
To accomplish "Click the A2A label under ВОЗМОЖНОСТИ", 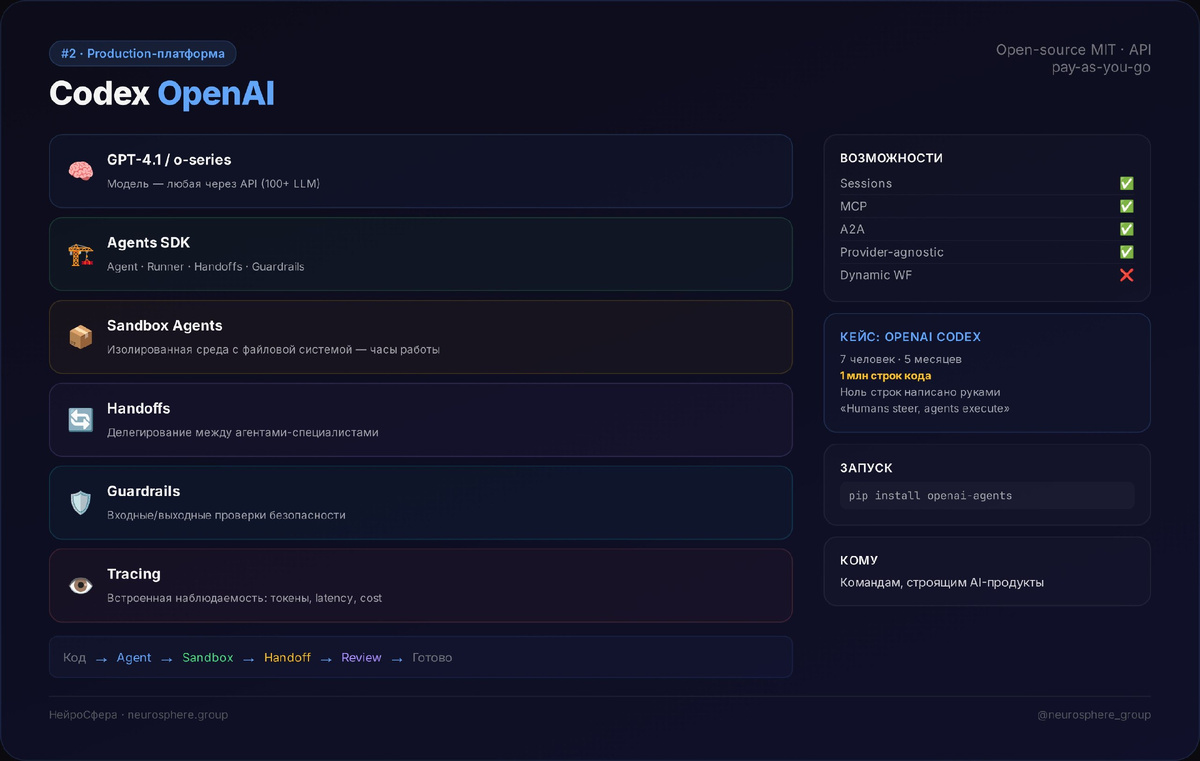I will pyautogui.click(x=852, y=229).
